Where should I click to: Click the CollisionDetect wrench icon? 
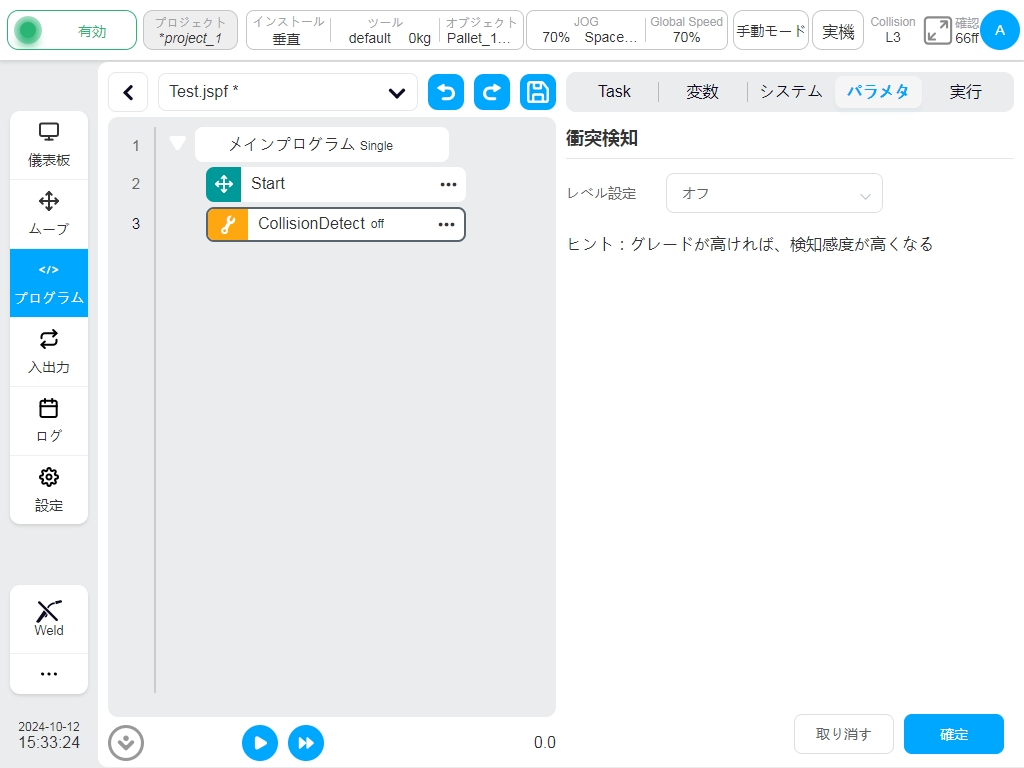pyautogui.click(x=228, y=225)
